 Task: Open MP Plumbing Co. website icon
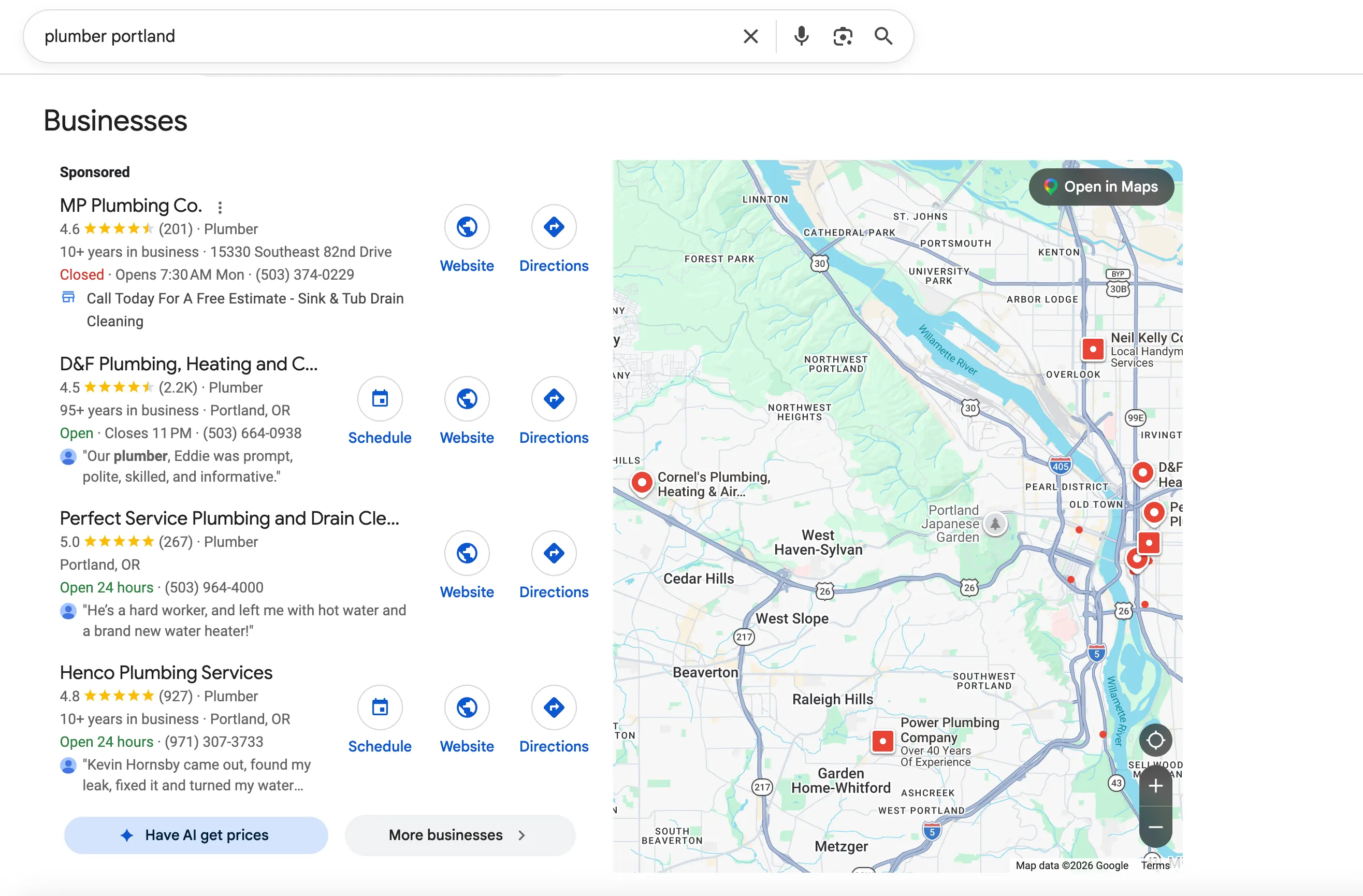pos(467,227)
